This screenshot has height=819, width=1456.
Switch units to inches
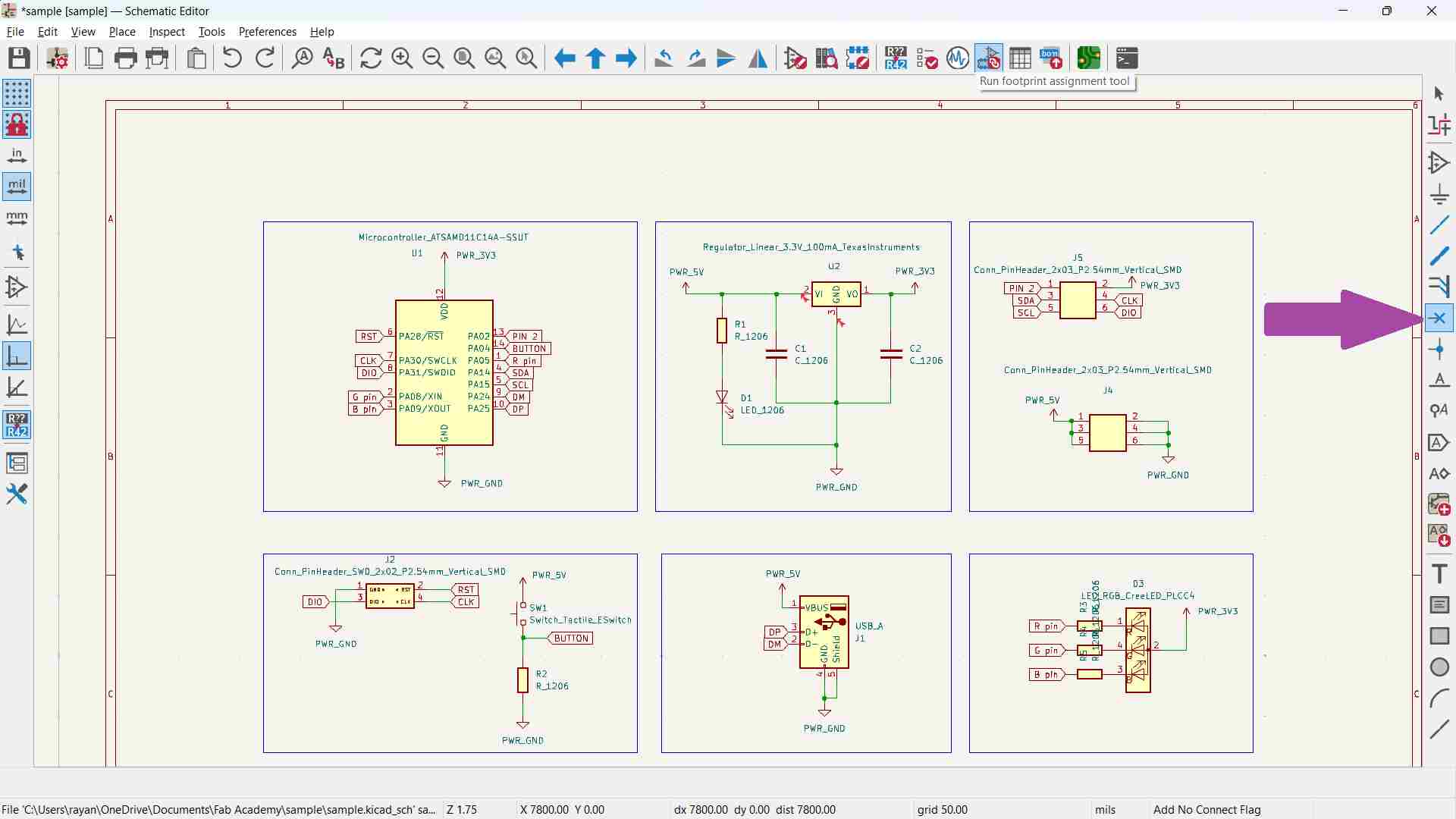coord(17,155)
